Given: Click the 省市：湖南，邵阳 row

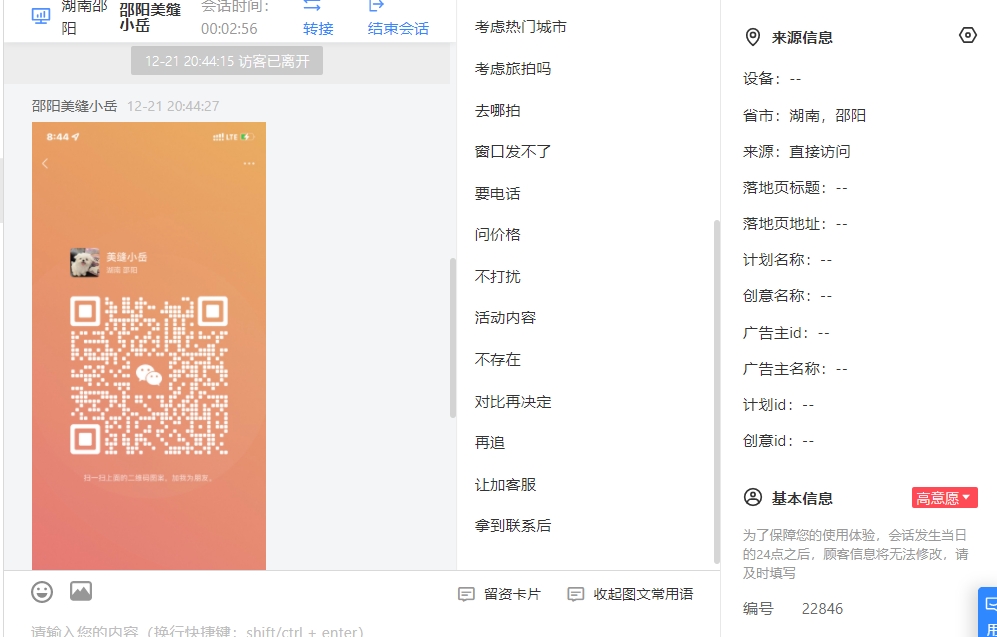Looking at the screenshot, I should [804, 116].
